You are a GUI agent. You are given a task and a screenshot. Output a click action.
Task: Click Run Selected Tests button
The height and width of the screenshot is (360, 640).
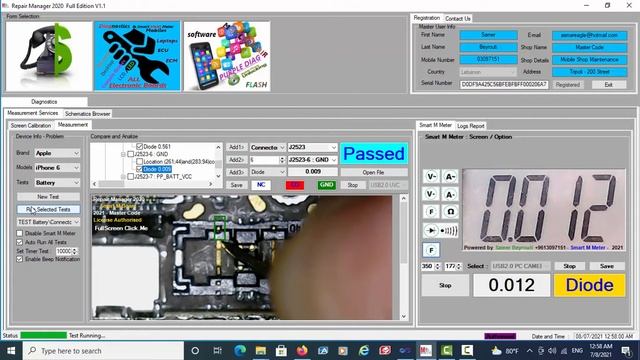[48, 209]
